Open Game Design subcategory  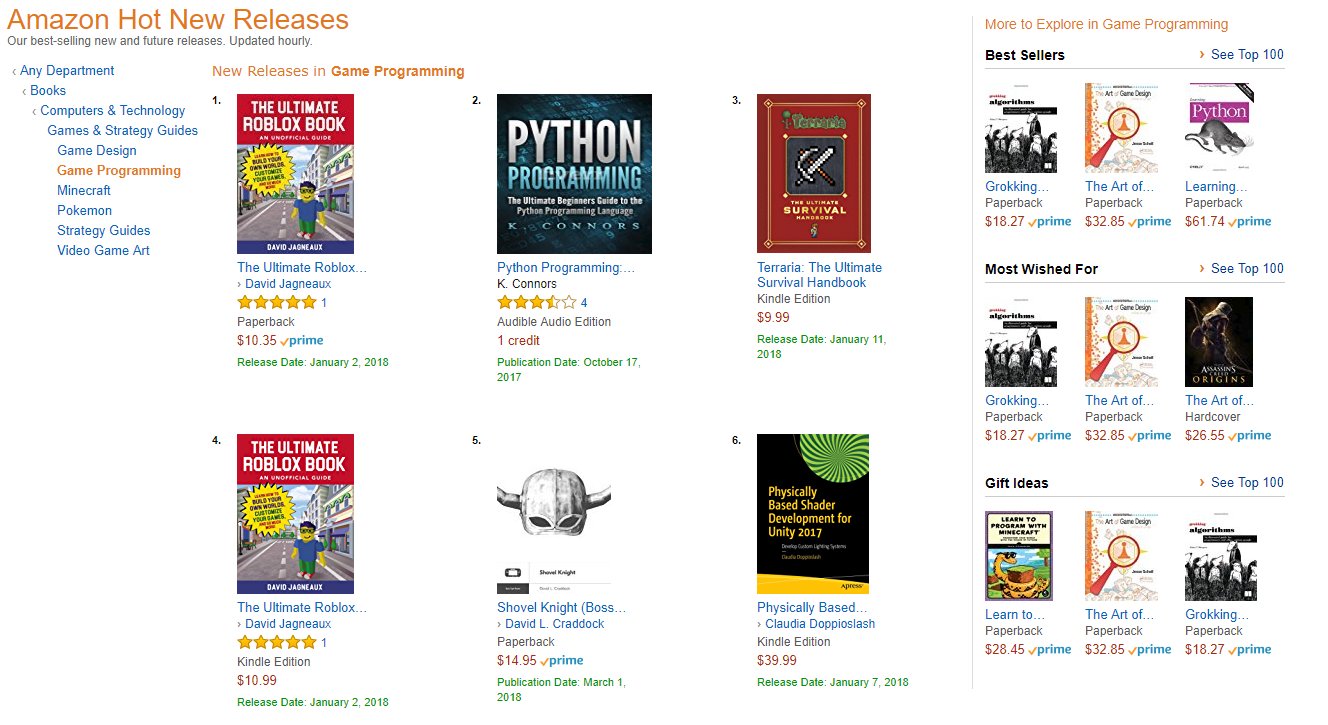point(97,151)
